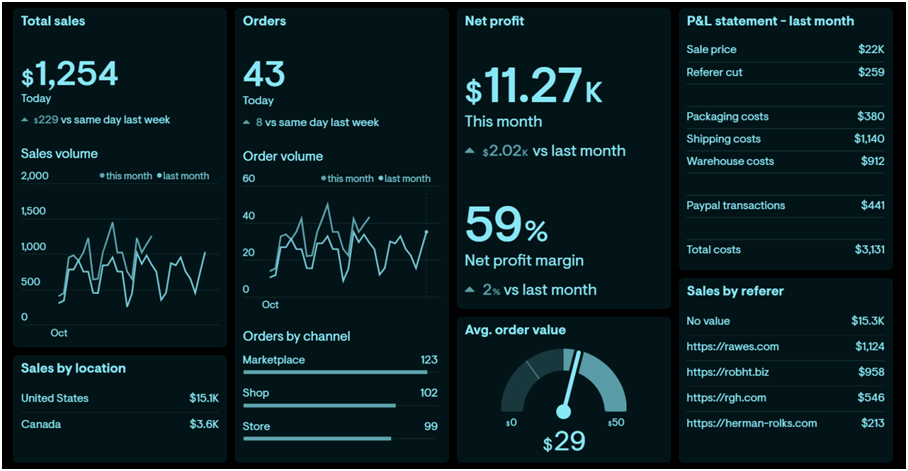The image size is (908, 471).
Task: Select 'this month' legend in Order volume chart
Action: (x=347, y=178)
